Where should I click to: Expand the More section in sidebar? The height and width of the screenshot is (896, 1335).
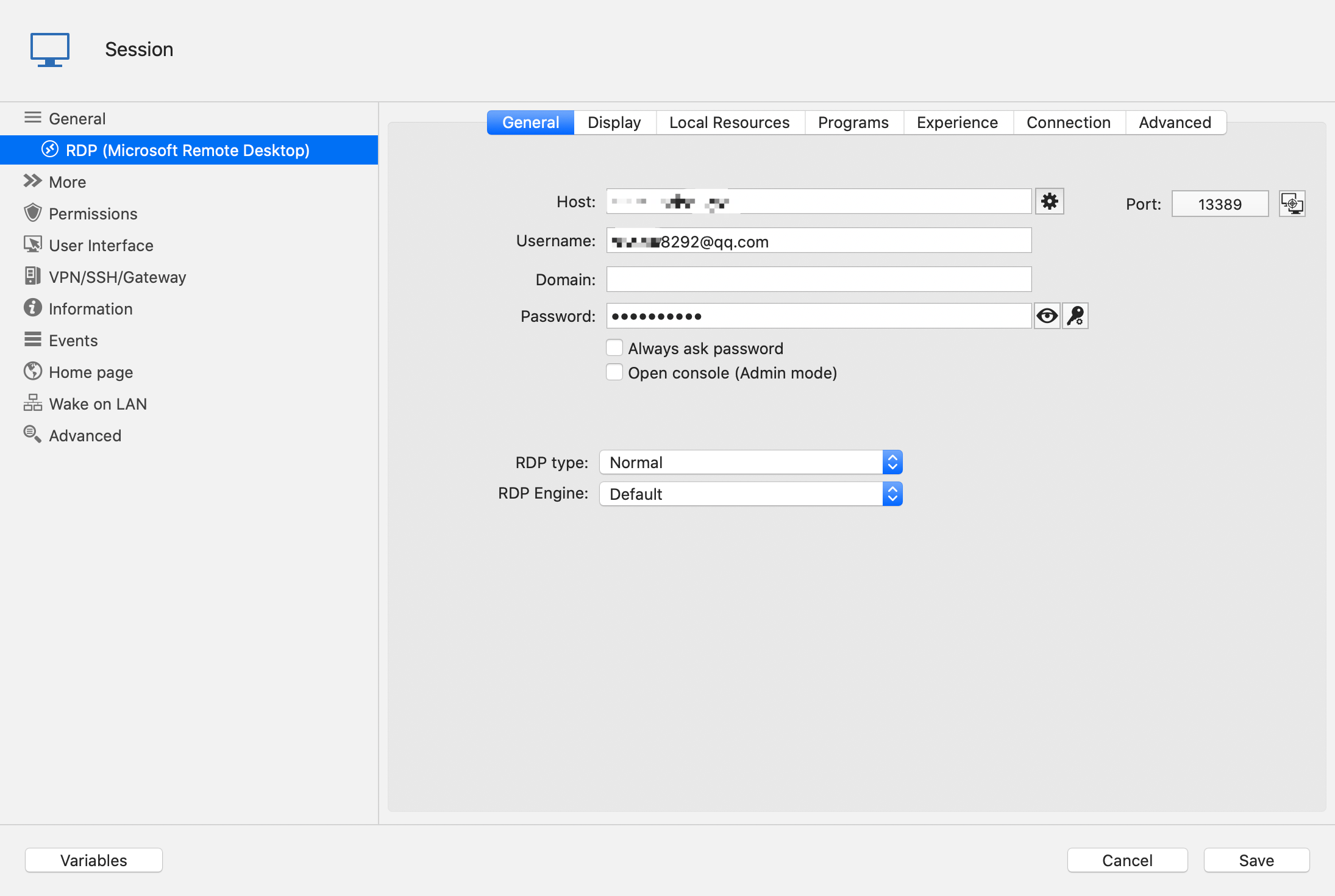click(67, 182)
